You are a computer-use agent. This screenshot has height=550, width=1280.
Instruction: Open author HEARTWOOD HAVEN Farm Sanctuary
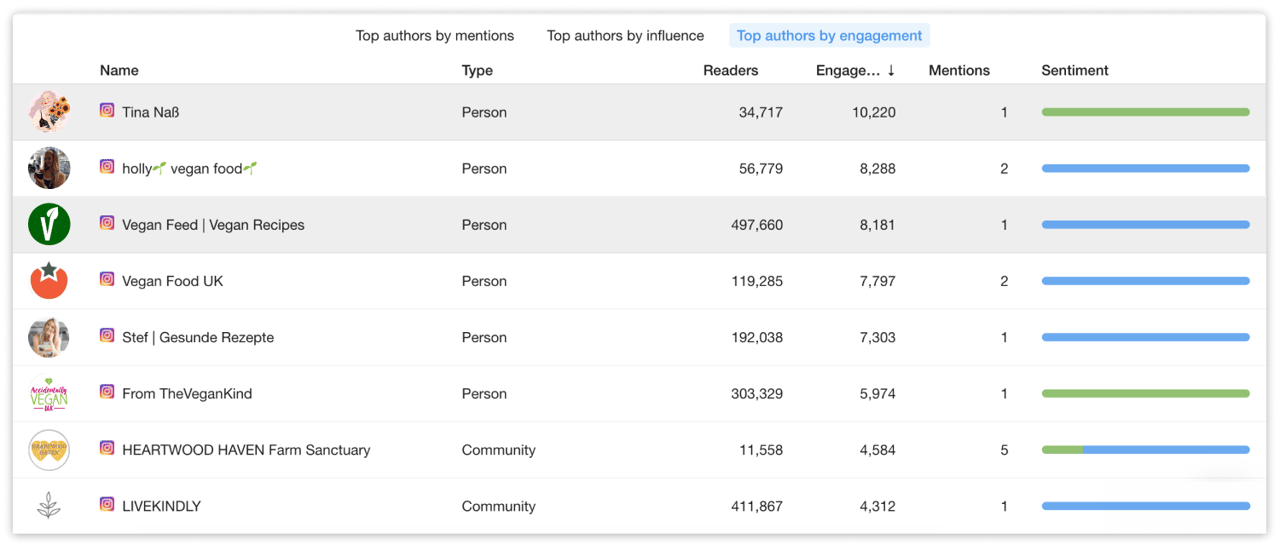(246, 450)
